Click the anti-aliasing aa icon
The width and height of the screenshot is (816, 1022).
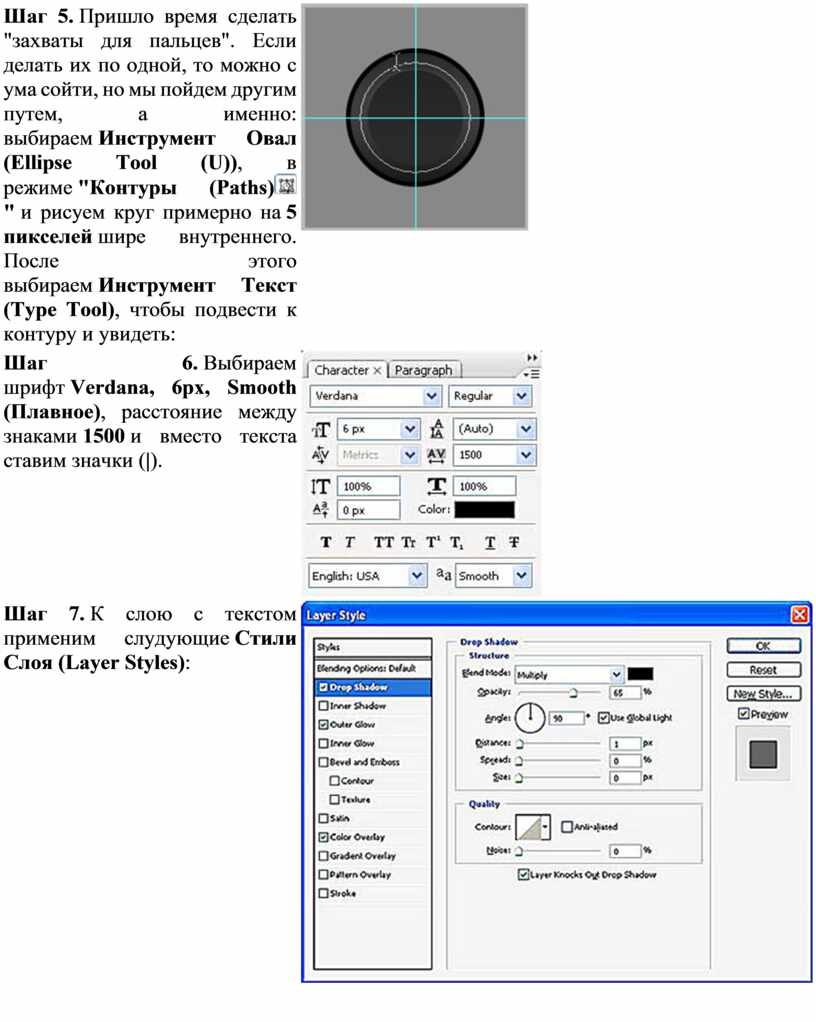[443, 575]
